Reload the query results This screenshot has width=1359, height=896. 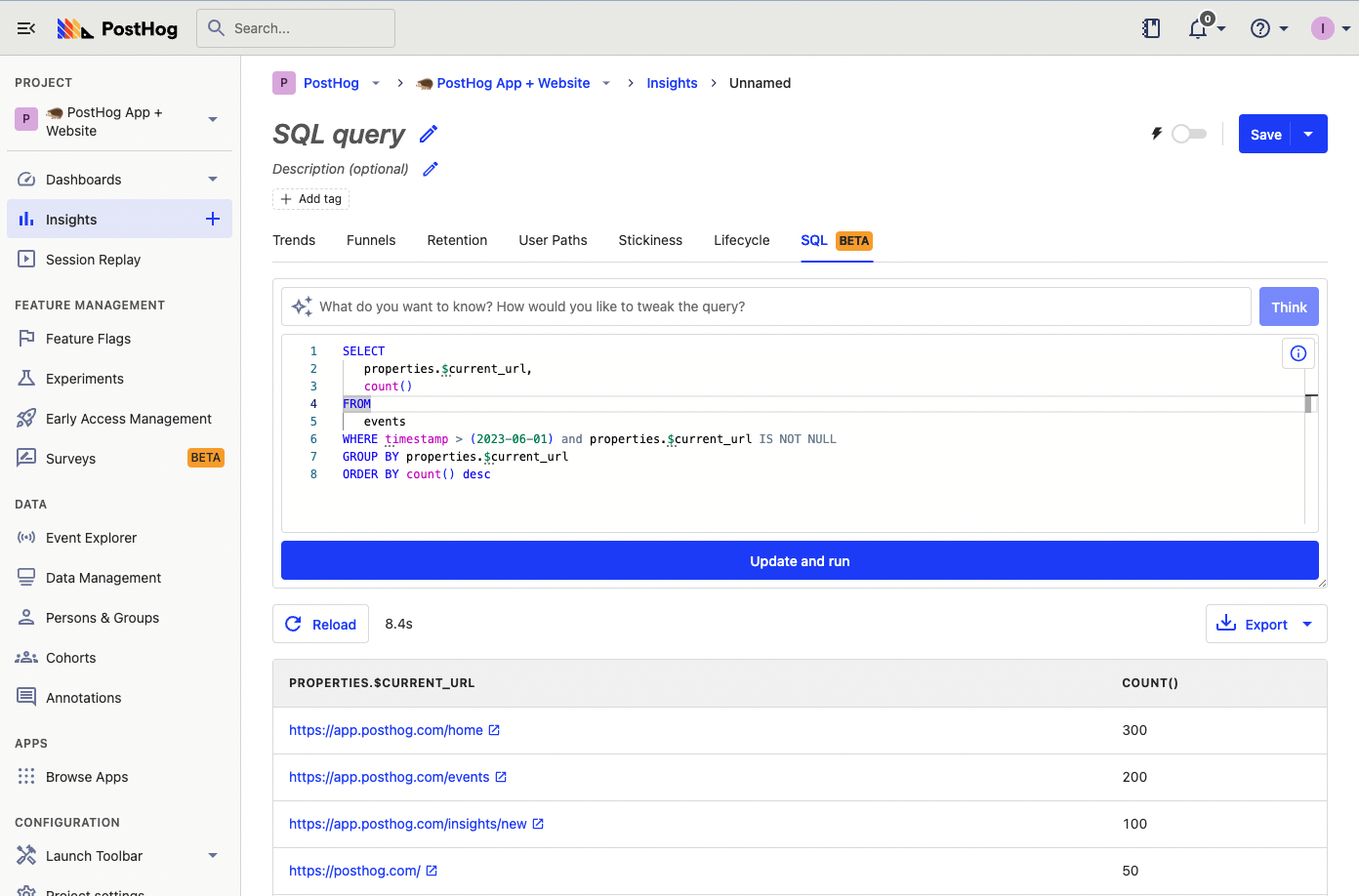[320, 624]
